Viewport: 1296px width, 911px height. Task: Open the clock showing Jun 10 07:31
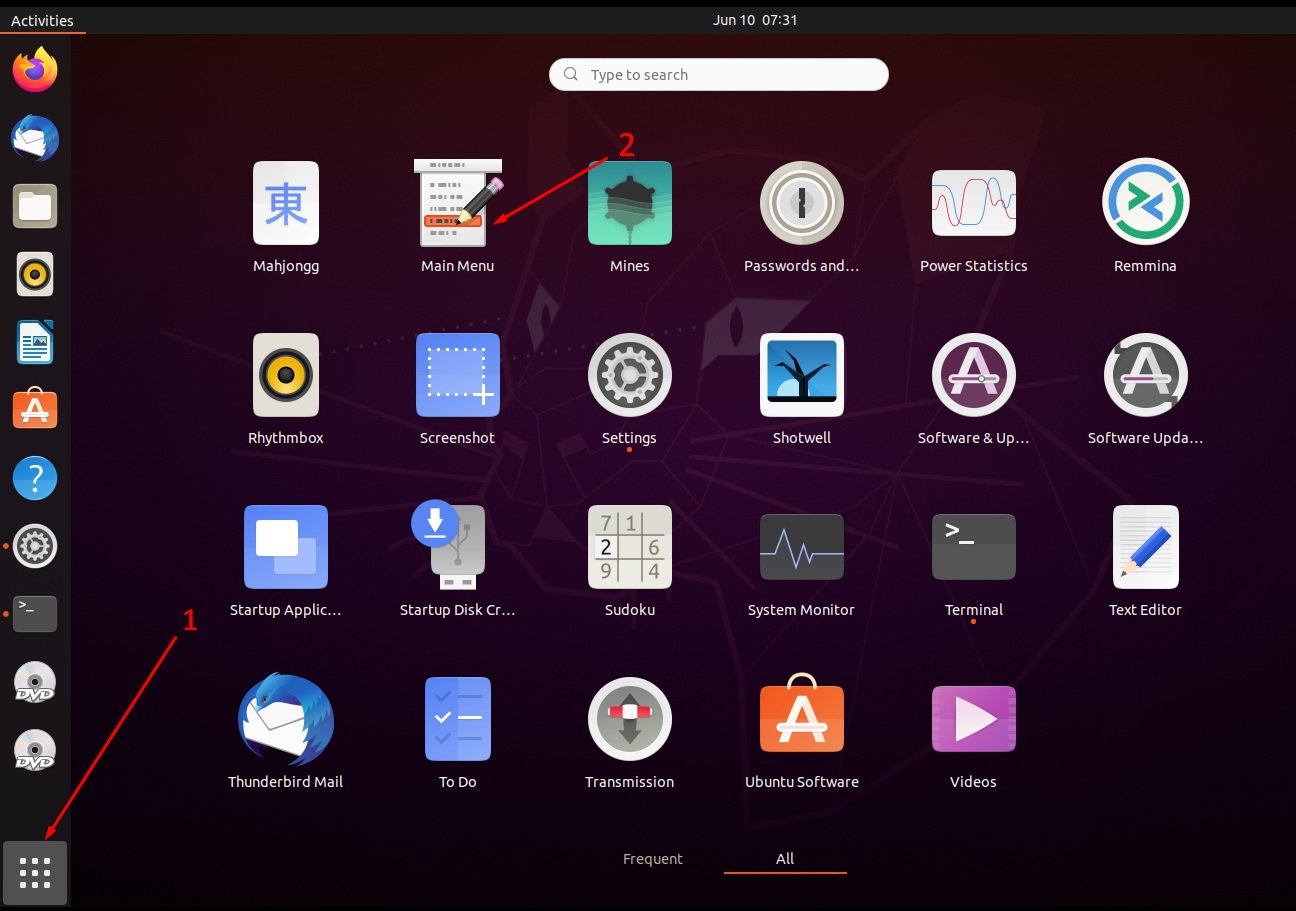(x=755, y=20)
